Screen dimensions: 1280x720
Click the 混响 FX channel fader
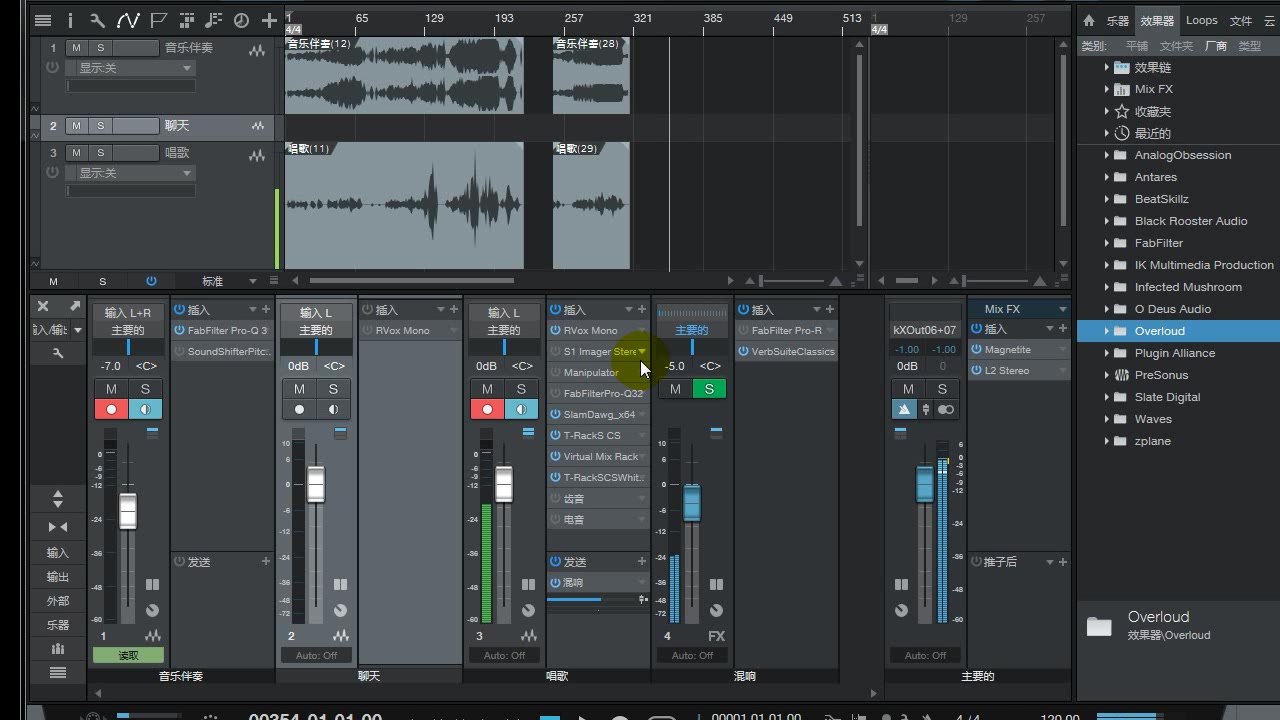[692, 503]
